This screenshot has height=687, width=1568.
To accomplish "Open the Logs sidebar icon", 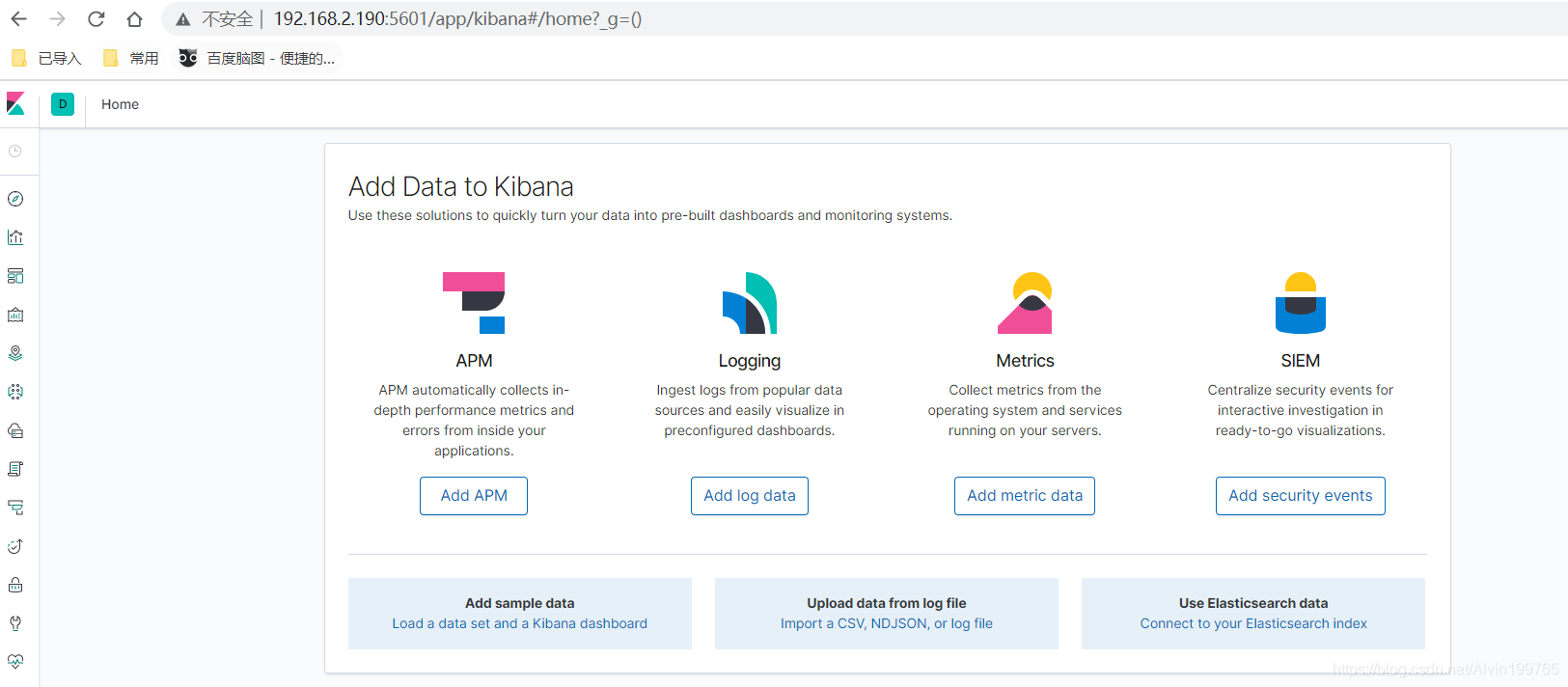I will tap(15, 469).
